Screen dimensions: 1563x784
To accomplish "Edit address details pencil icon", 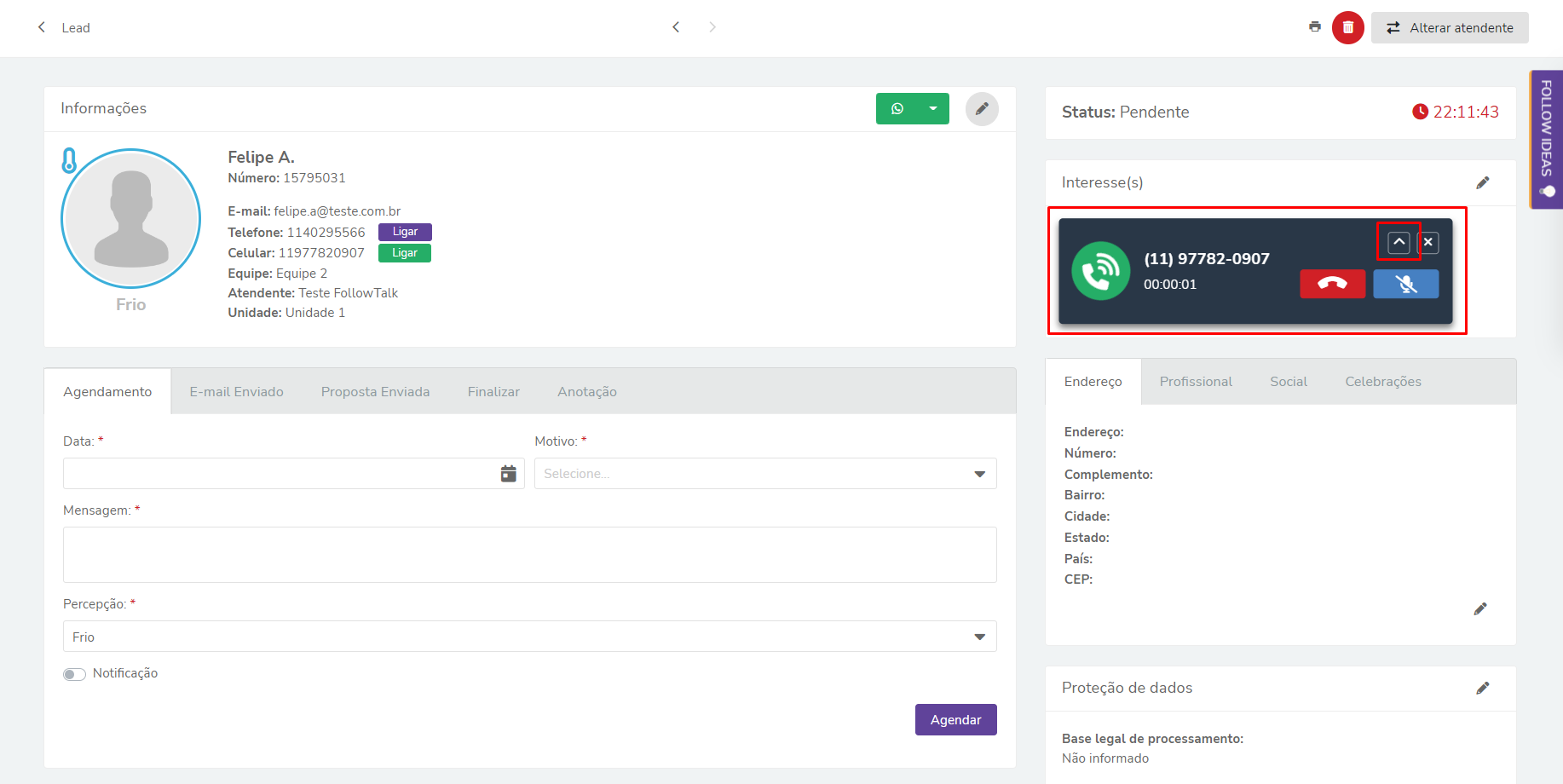I will 1479,608.
